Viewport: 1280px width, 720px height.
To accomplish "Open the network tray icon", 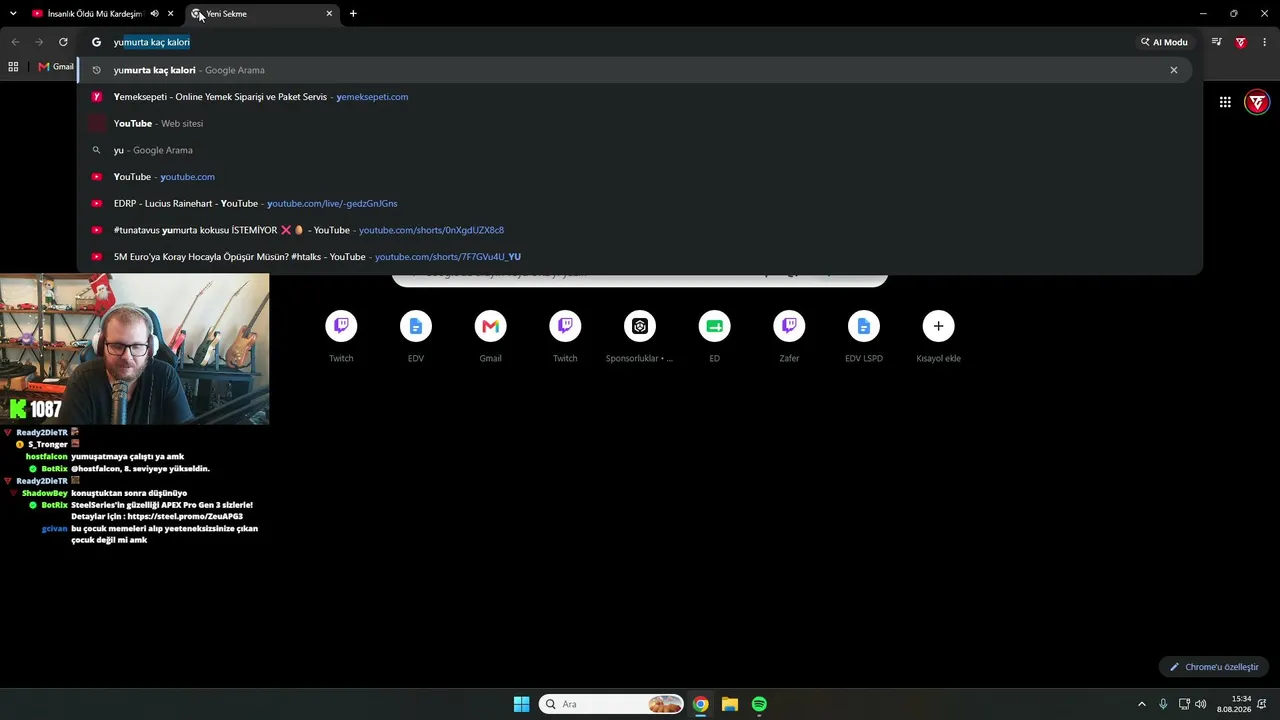I will tap(1184, 704).
